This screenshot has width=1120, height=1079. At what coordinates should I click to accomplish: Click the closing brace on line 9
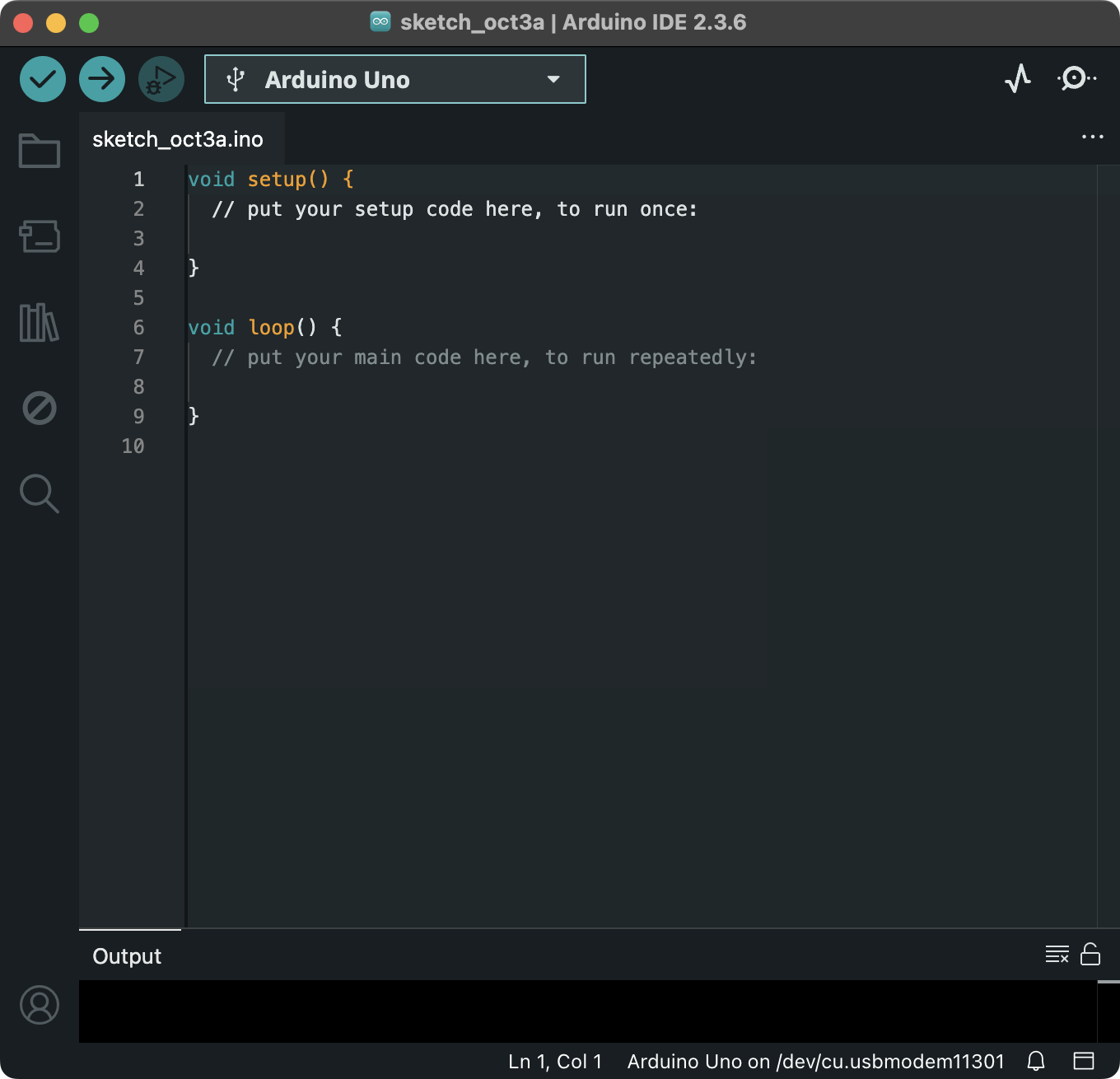(x=194, y=416)
